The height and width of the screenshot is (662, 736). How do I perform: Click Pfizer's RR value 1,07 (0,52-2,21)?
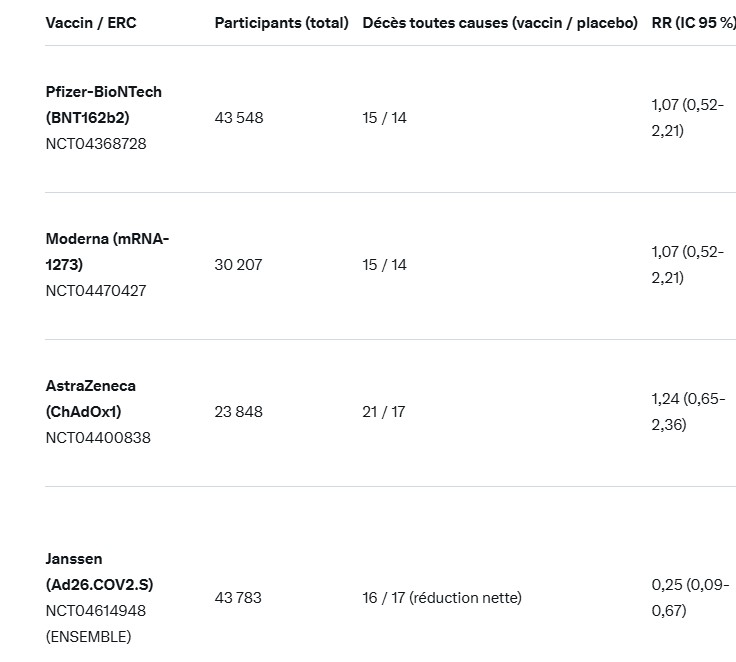[687, 117]
